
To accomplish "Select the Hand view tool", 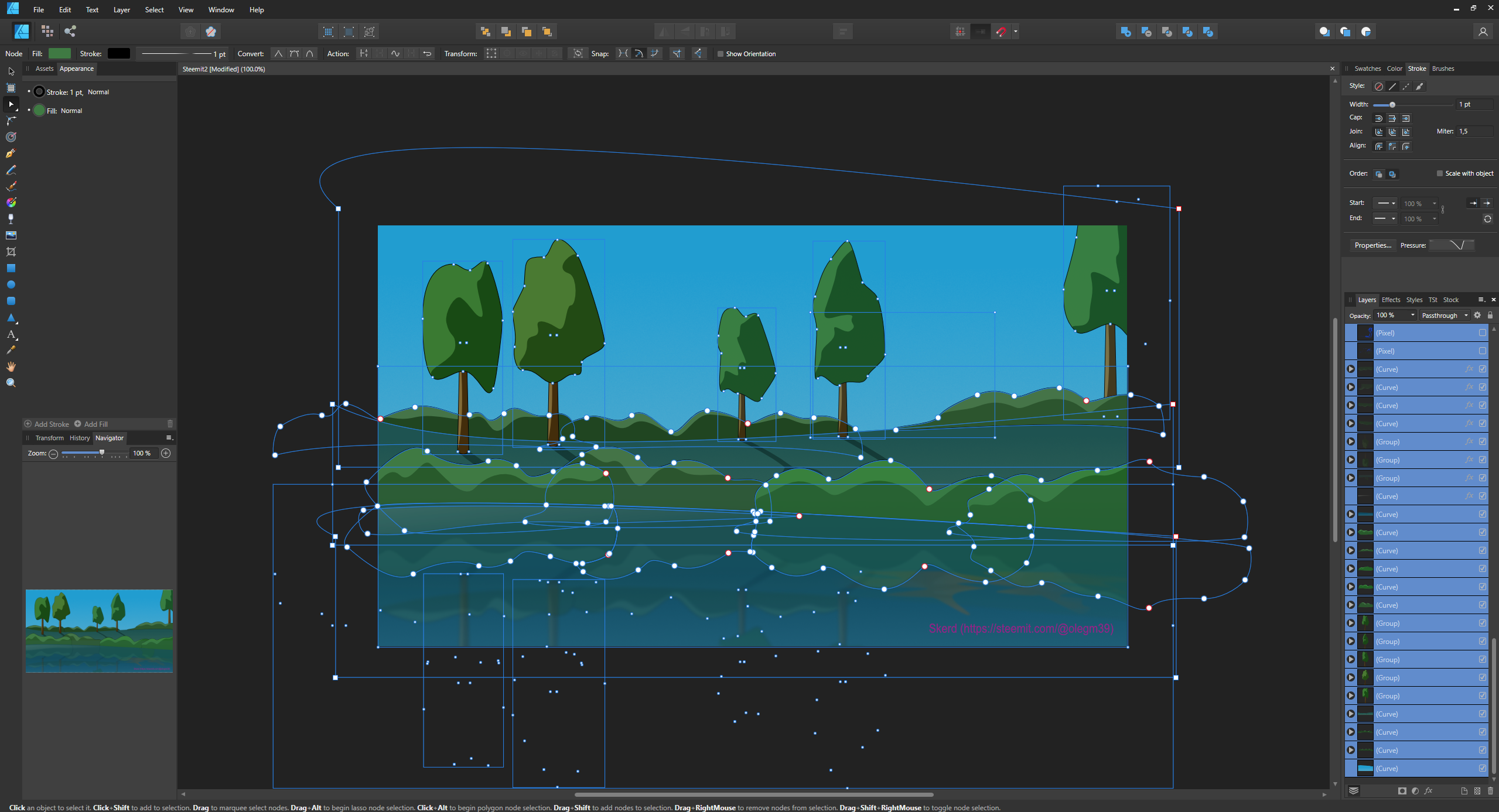I will point(11,366).
